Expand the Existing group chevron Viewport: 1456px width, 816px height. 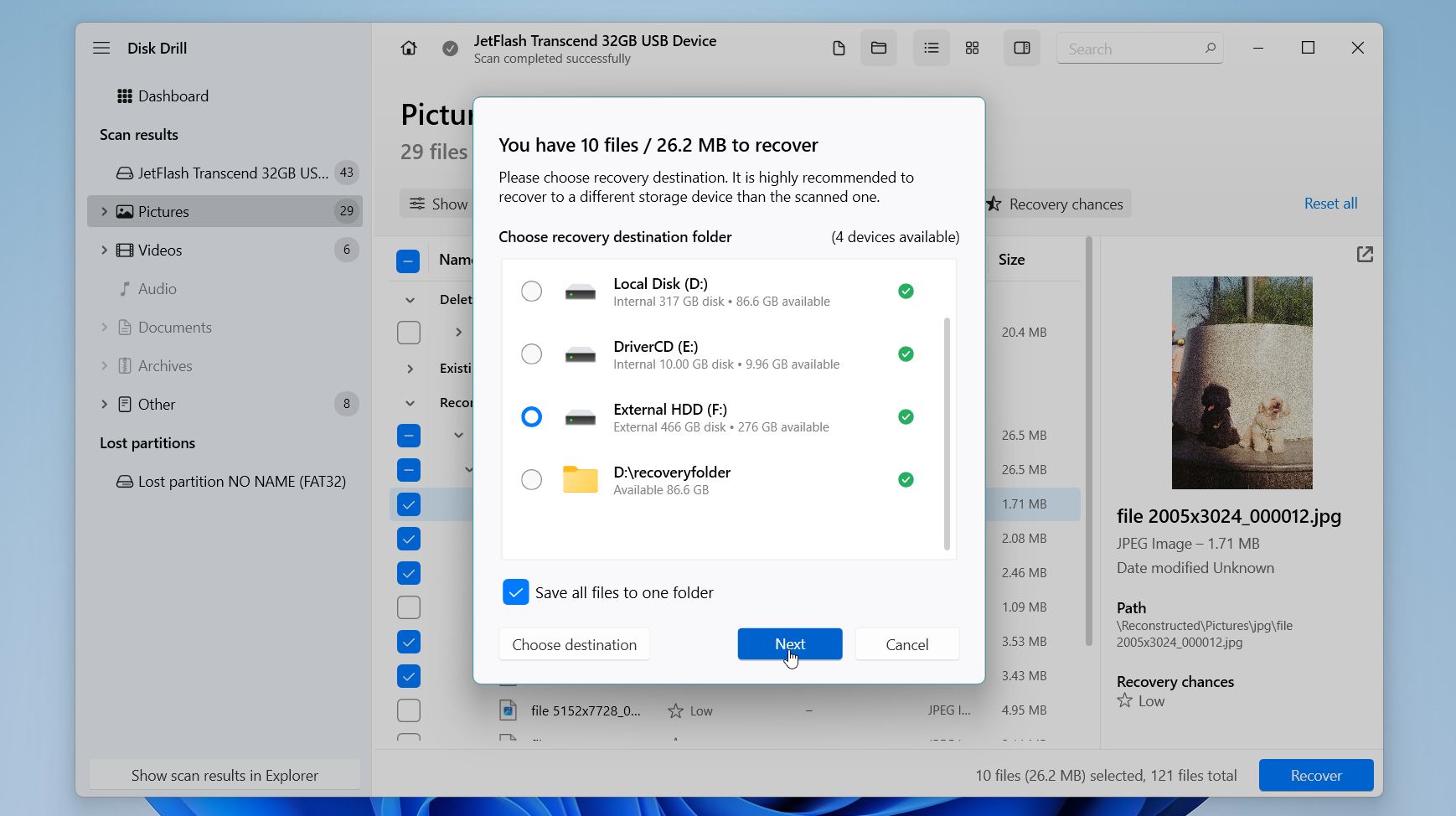tap(410, 369)
